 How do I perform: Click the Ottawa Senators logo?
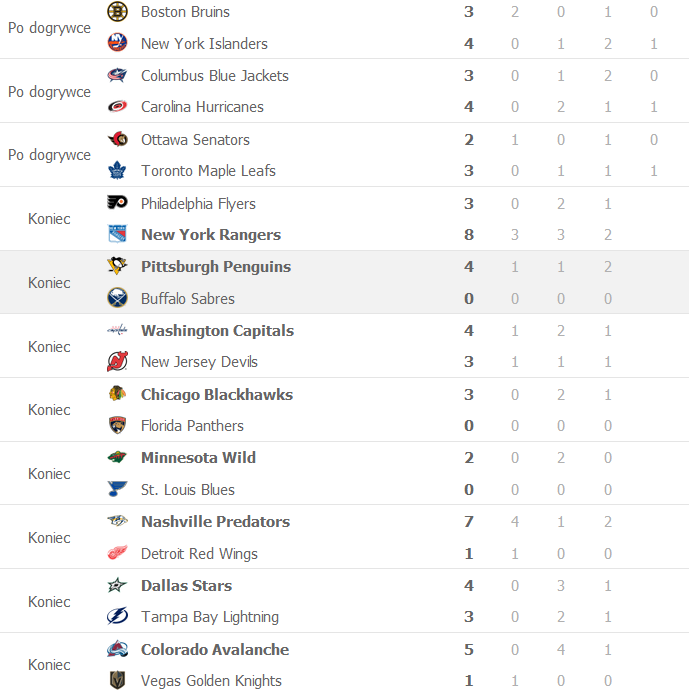(x=117, y=140)
